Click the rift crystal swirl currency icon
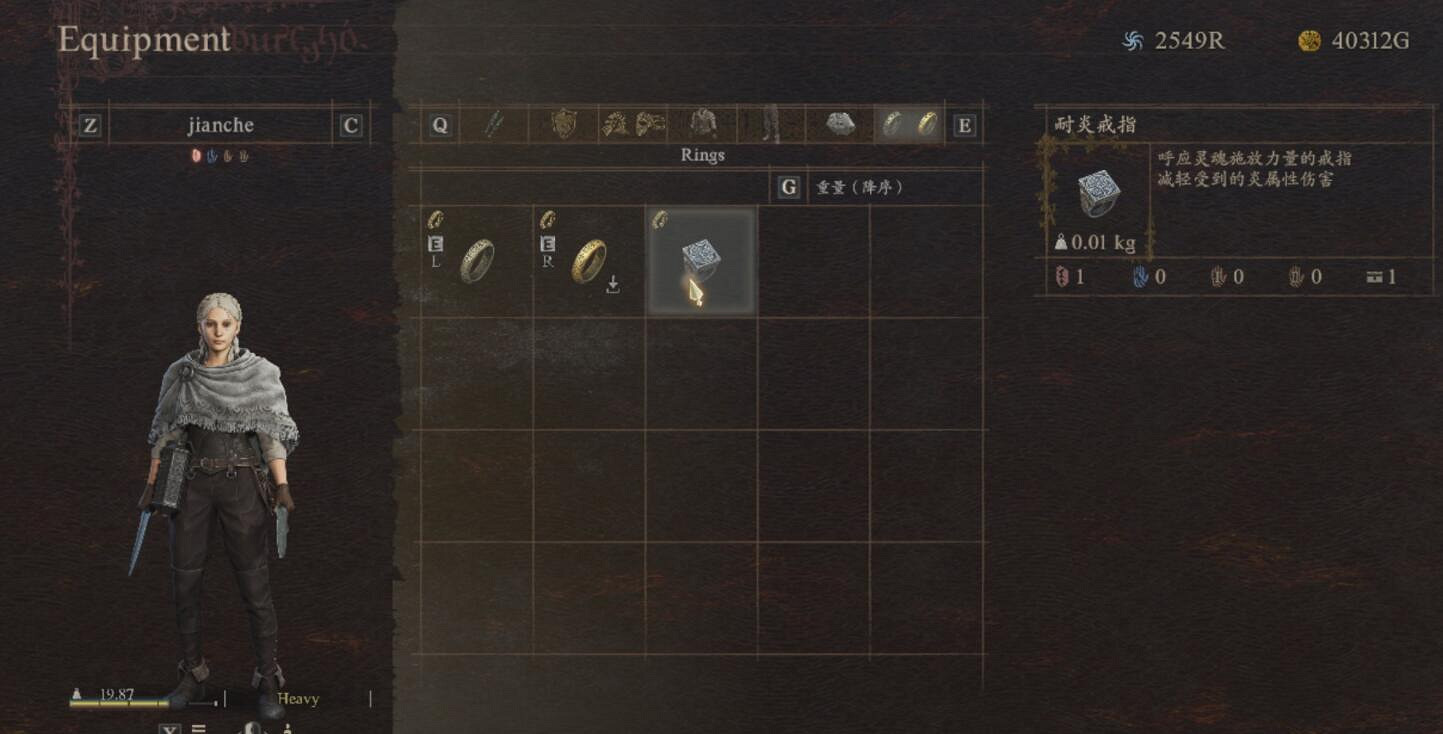The height and width of the screenshot is (734, 1443). pos(1132,41)
